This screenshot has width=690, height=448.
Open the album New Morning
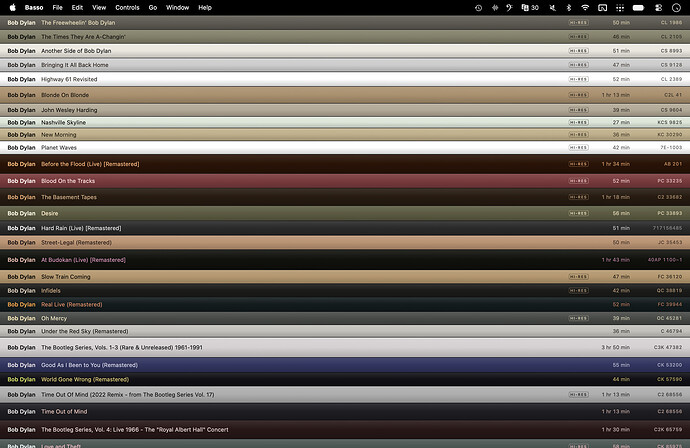click(x=345, y=135)
